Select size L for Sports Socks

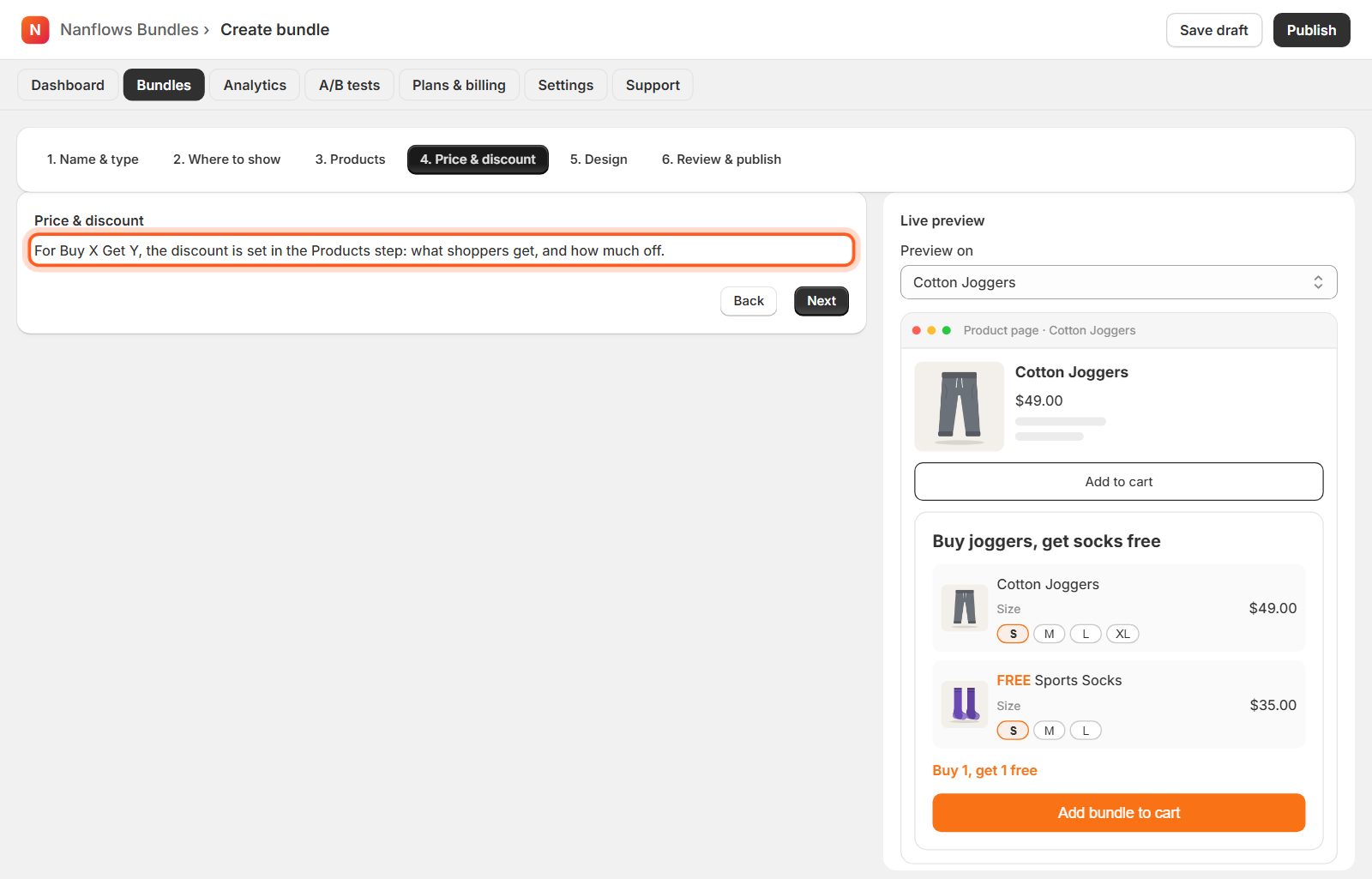tap(1086, 731)
